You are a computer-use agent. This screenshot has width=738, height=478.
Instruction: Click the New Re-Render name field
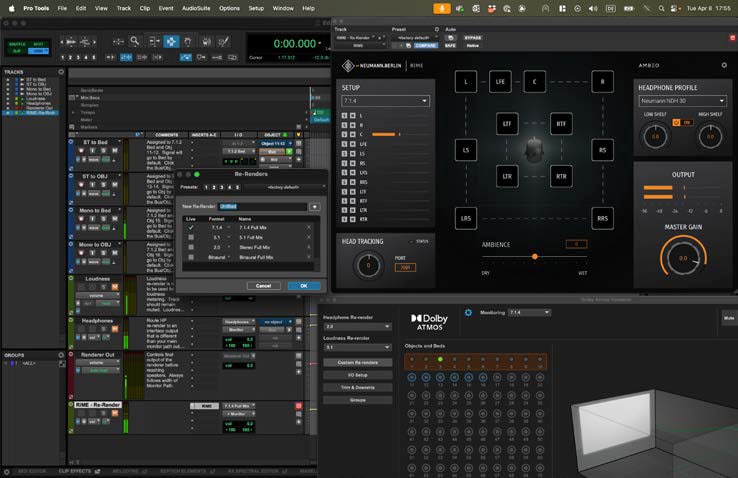[262, 206]
